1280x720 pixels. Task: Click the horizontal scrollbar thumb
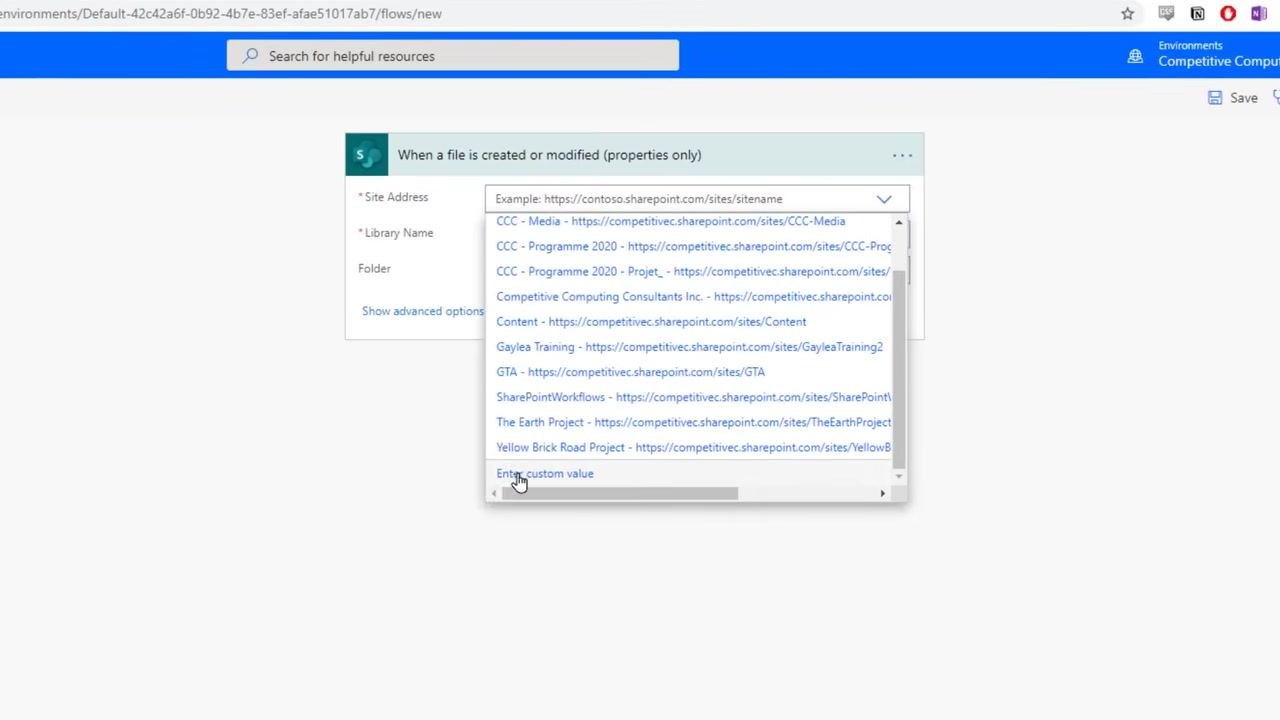(620, 493)
